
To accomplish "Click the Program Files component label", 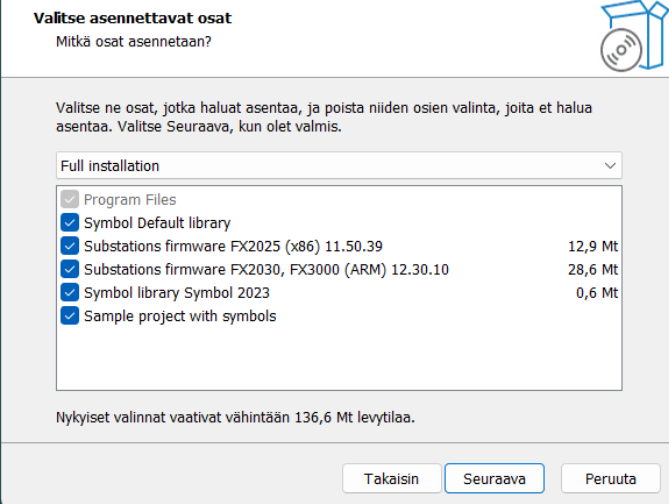I will pyautogui.click(x=130, y=200).
